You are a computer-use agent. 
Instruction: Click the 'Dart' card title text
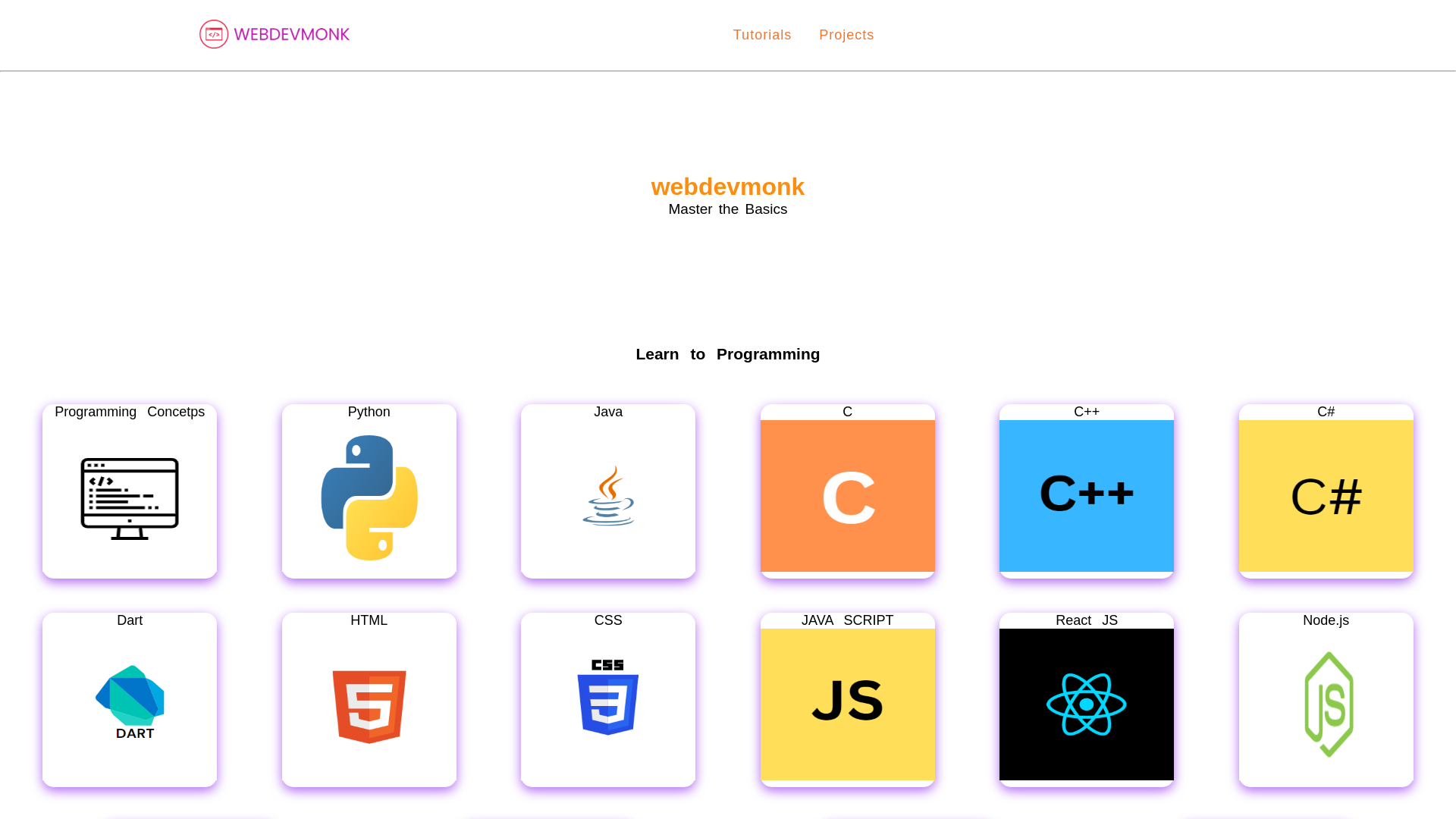pyautogui.click(x=130, y=620)
